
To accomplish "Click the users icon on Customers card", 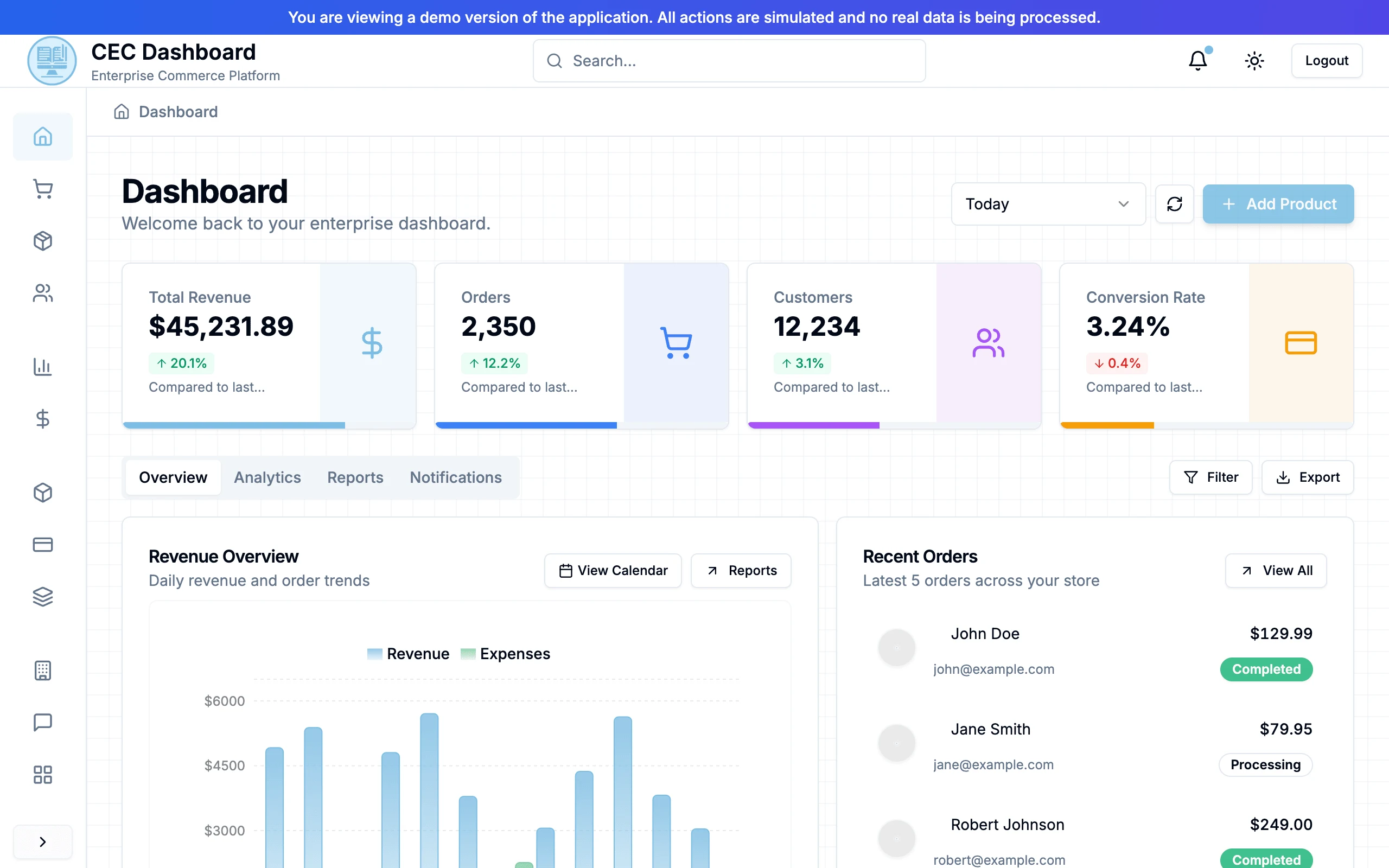I will pos(989,343).
